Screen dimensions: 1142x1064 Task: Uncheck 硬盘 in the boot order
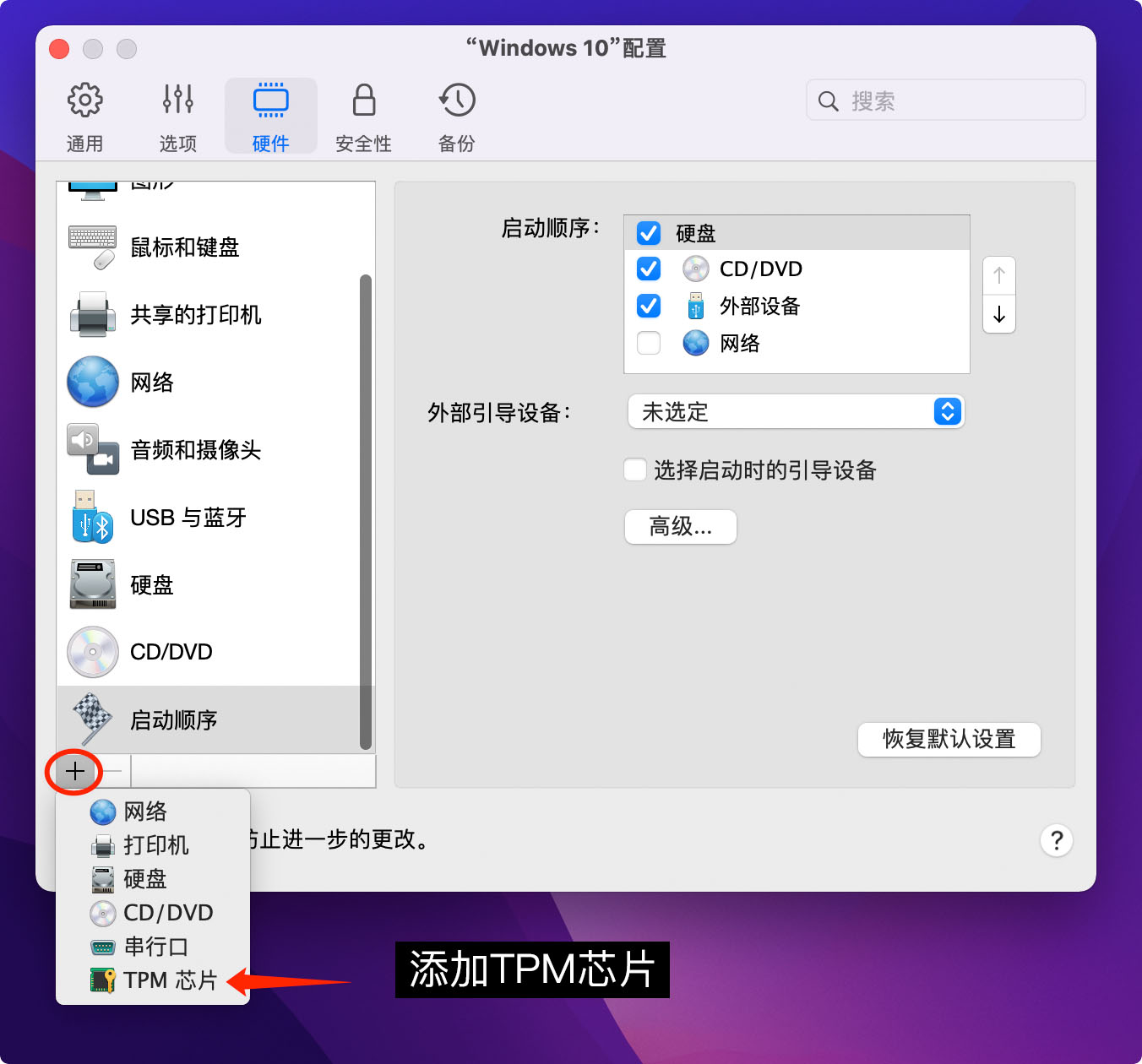(649, 232)
